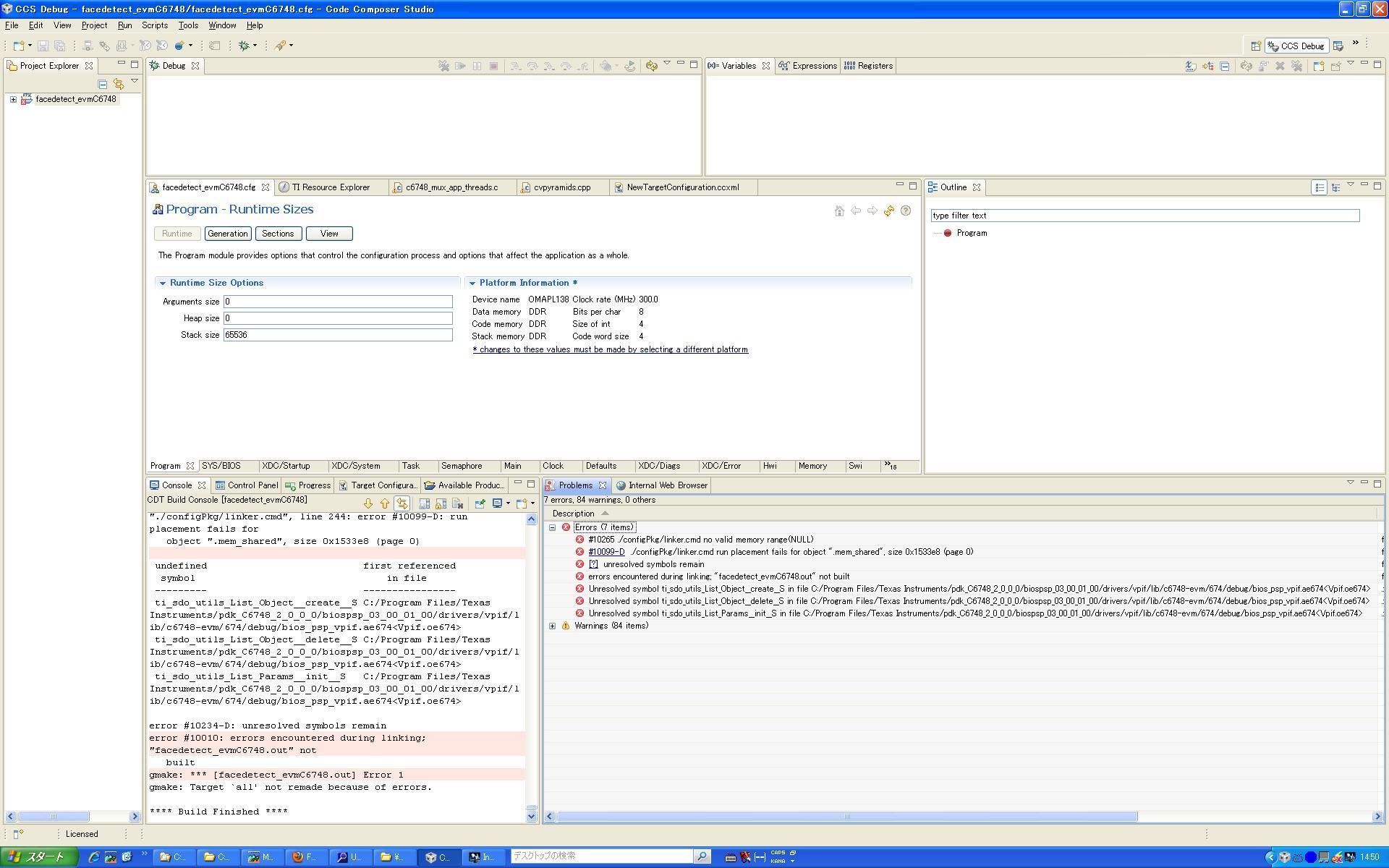This screenshot has width=1389, height=868.
Task: Toggle console Scroll Lock icon
Action: pyautogui.click(x=441, y=503)
